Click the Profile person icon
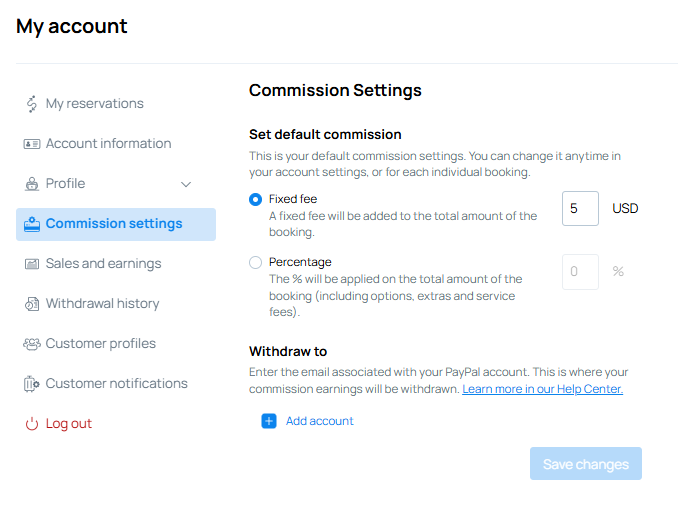 click(32, 184)
